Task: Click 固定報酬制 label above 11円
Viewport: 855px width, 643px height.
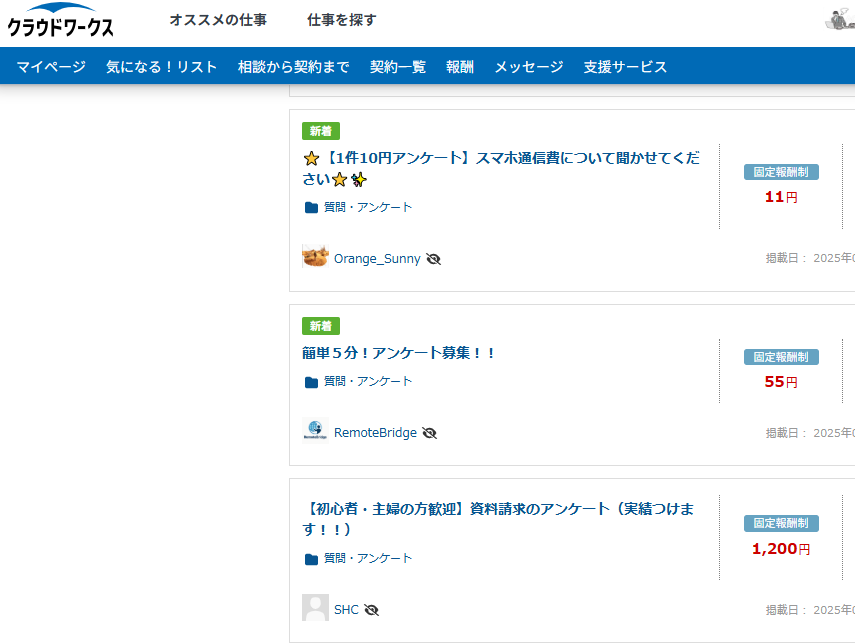Action: 781,172
